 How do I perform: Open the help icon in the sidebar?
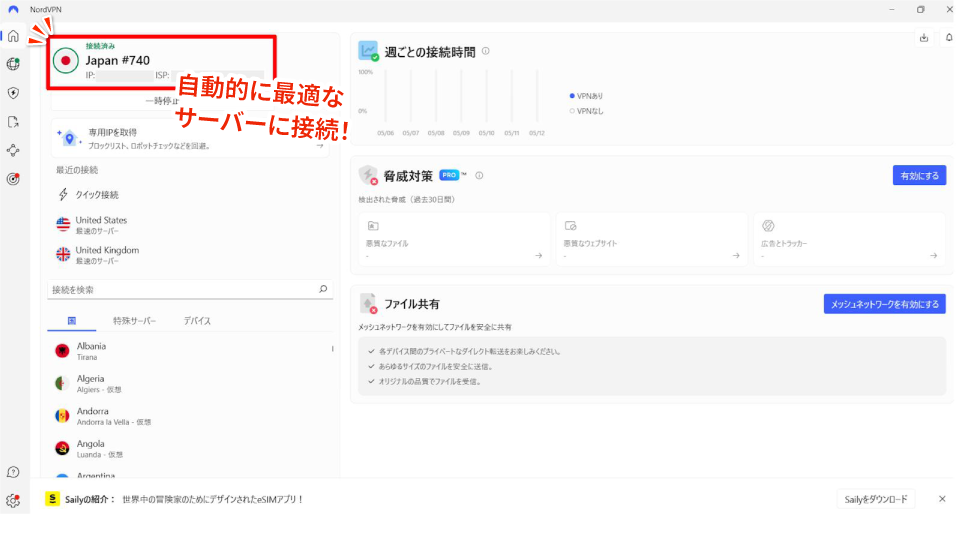[13, 472]
